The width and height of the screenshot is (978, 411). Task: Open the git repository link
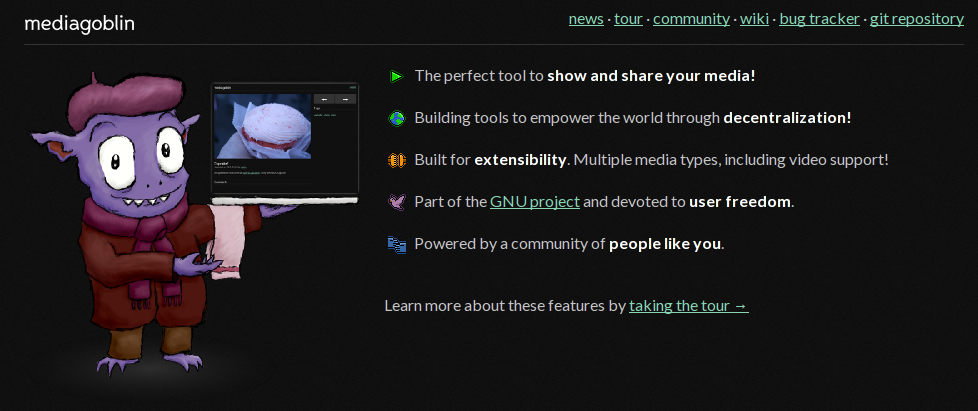click(917, 19)
